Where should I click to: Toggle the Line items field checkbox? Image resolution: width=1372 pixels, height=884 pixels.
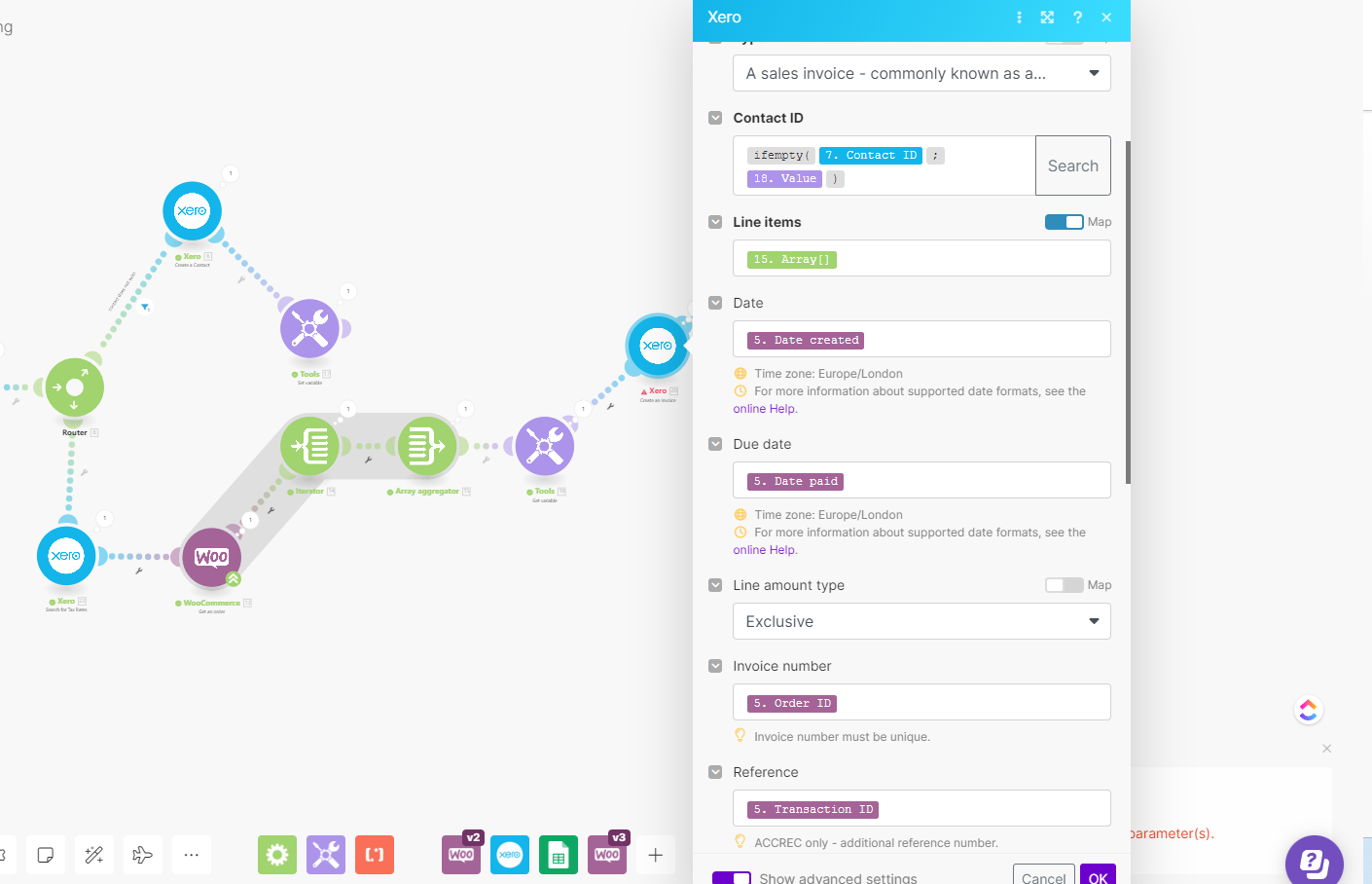[x=715, y=222]
